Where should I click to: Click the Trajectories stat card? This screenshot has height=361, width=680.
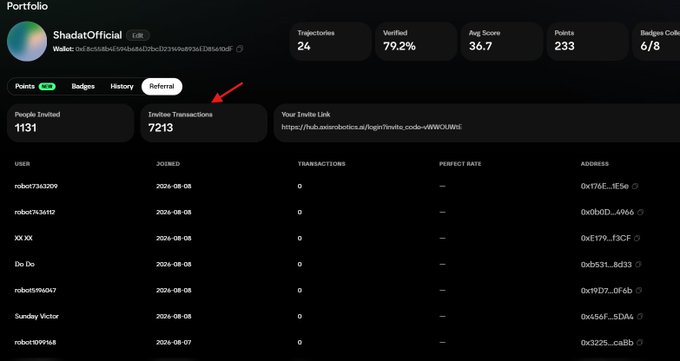pyautogui.click(x=330, y=41)
